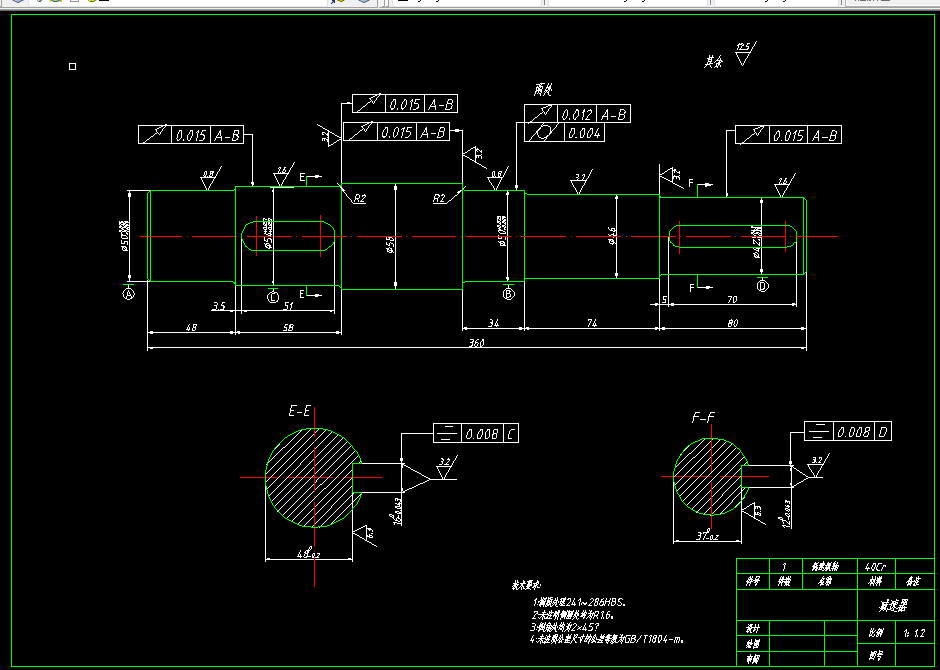Select the overall length dimension 360
This screenshot has height=670, width=940.
pyautogui.click(x=477, y=343)
